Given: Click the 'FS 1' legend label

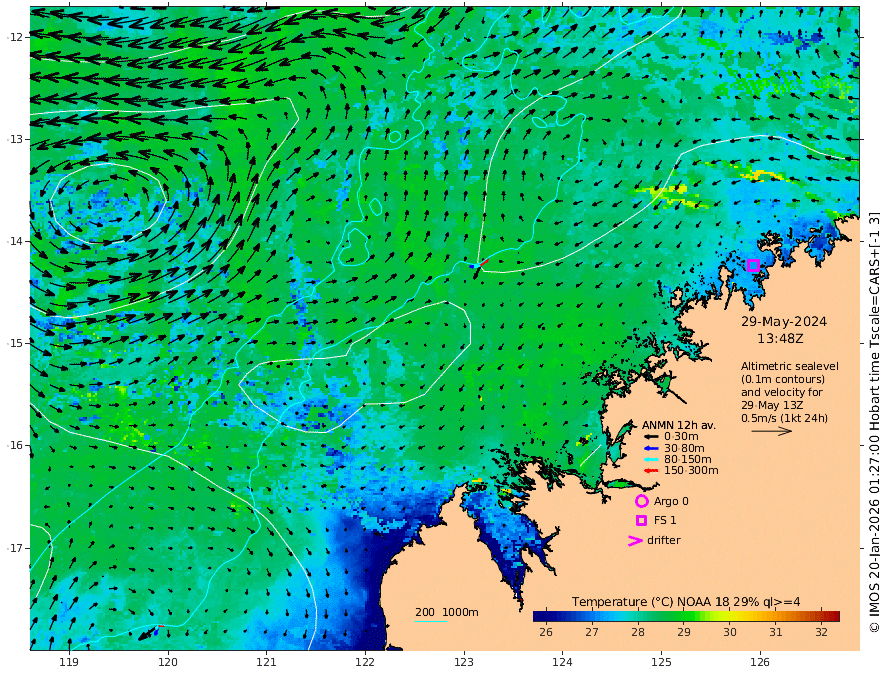Looking at the screenshot, I should pos(665,520).
